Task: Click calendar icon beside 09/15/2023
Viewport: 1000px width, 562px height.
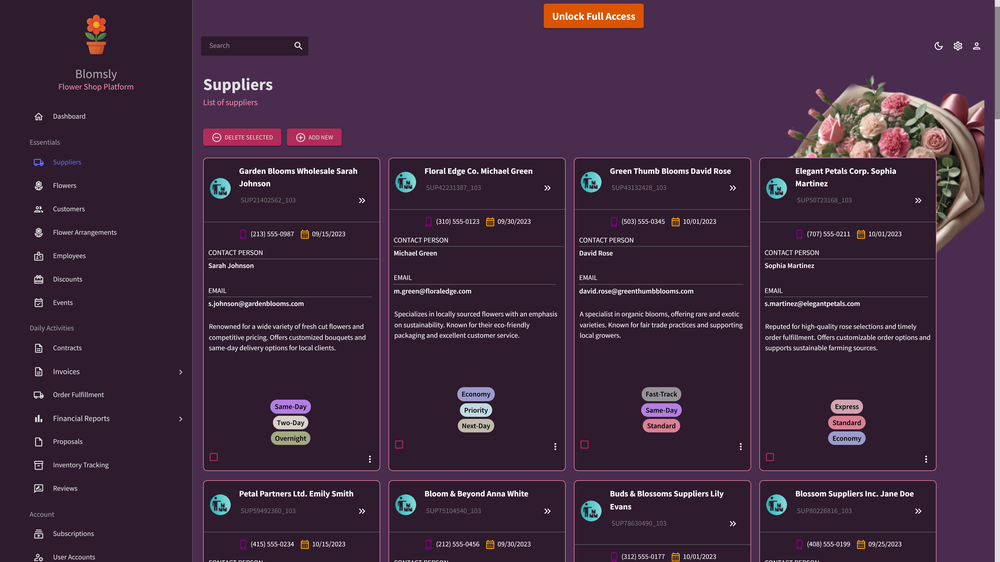Action: pos(305,234)
